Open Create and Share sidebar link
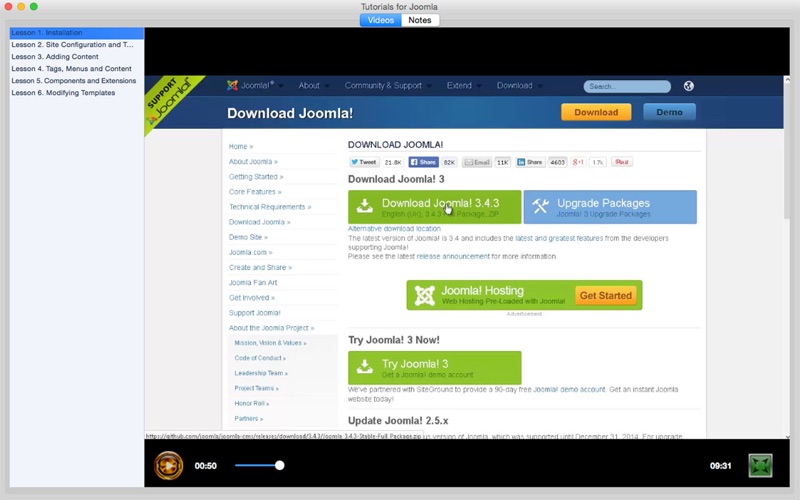This screenshot has width=800, height=500. (x=260, y=267)
